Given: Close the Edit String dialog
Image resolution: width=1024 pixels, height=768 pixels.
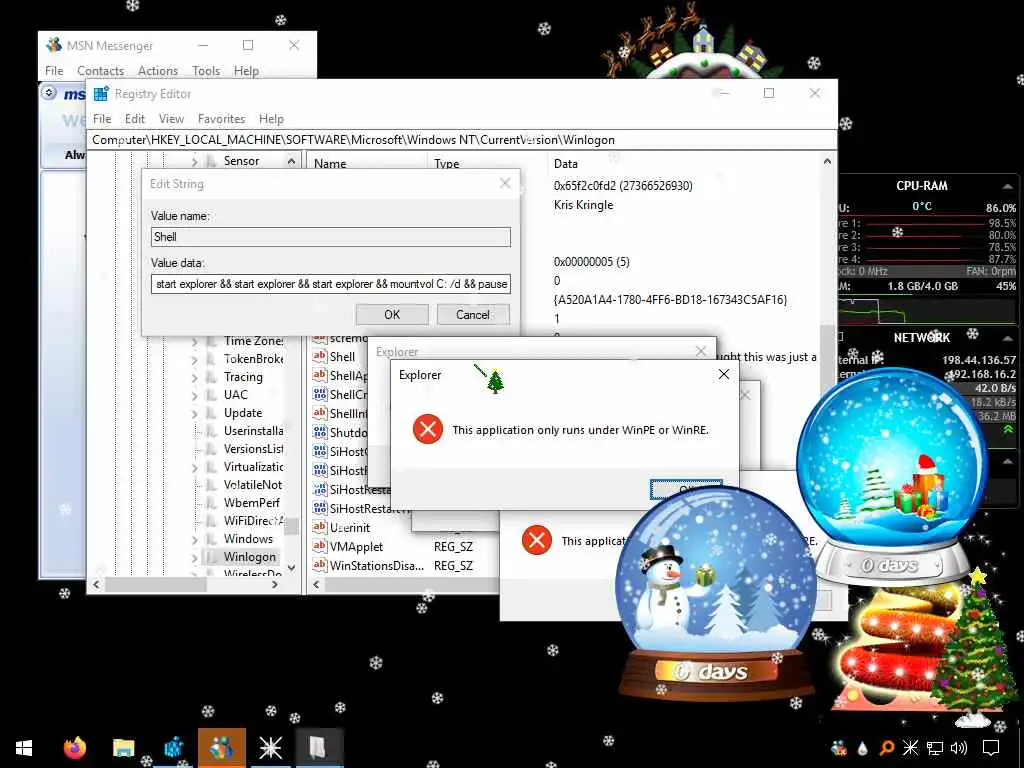Looking at the screenshot, I should point(505,184).
